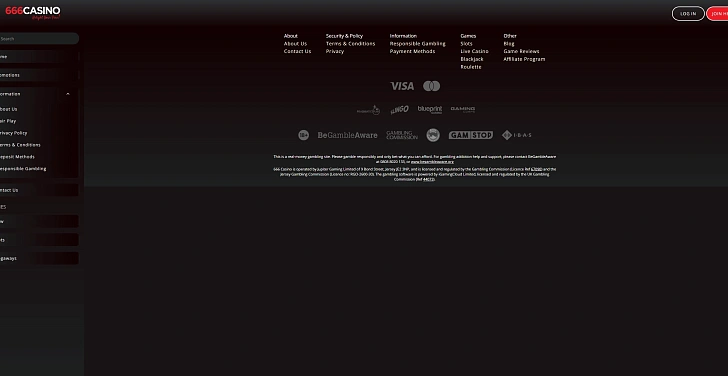
Task: Open the sidebar Megaways games item
Action: coord(39,258)
